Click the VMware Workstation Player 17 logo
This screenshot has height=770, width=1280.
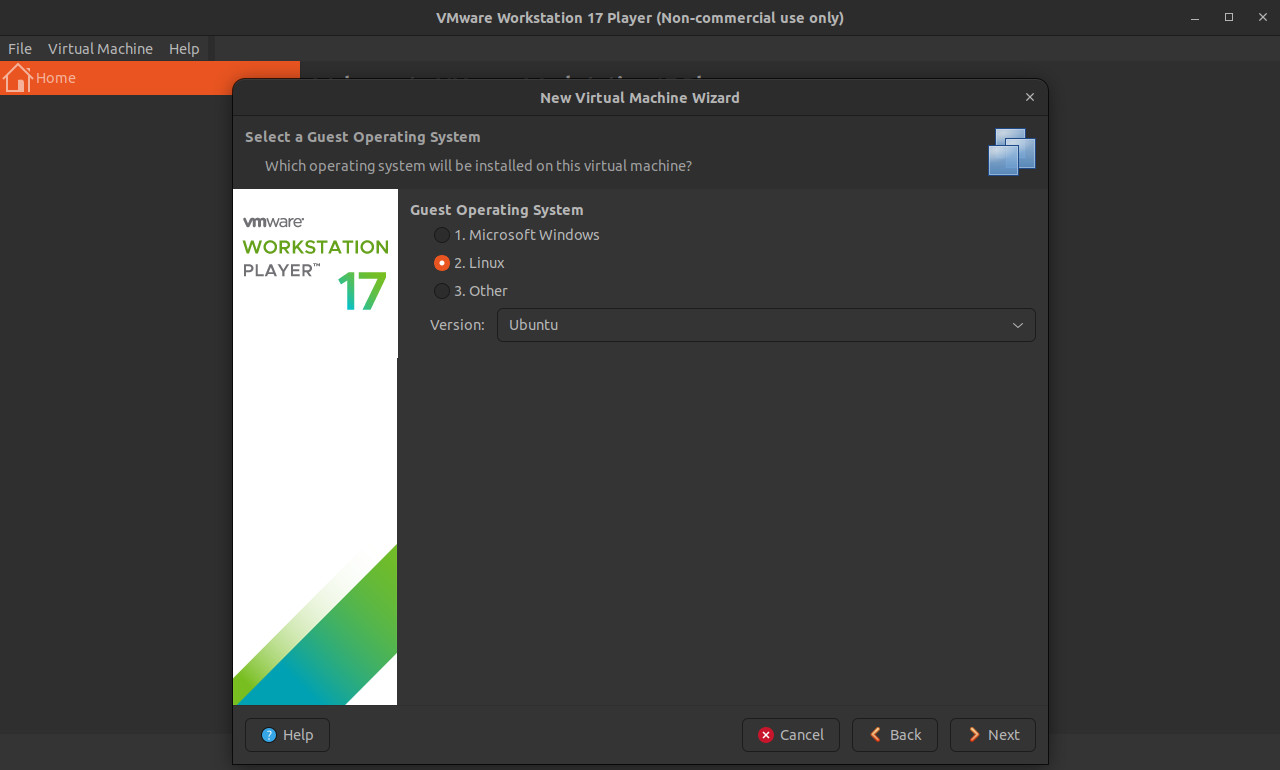(x=315, y=264)
